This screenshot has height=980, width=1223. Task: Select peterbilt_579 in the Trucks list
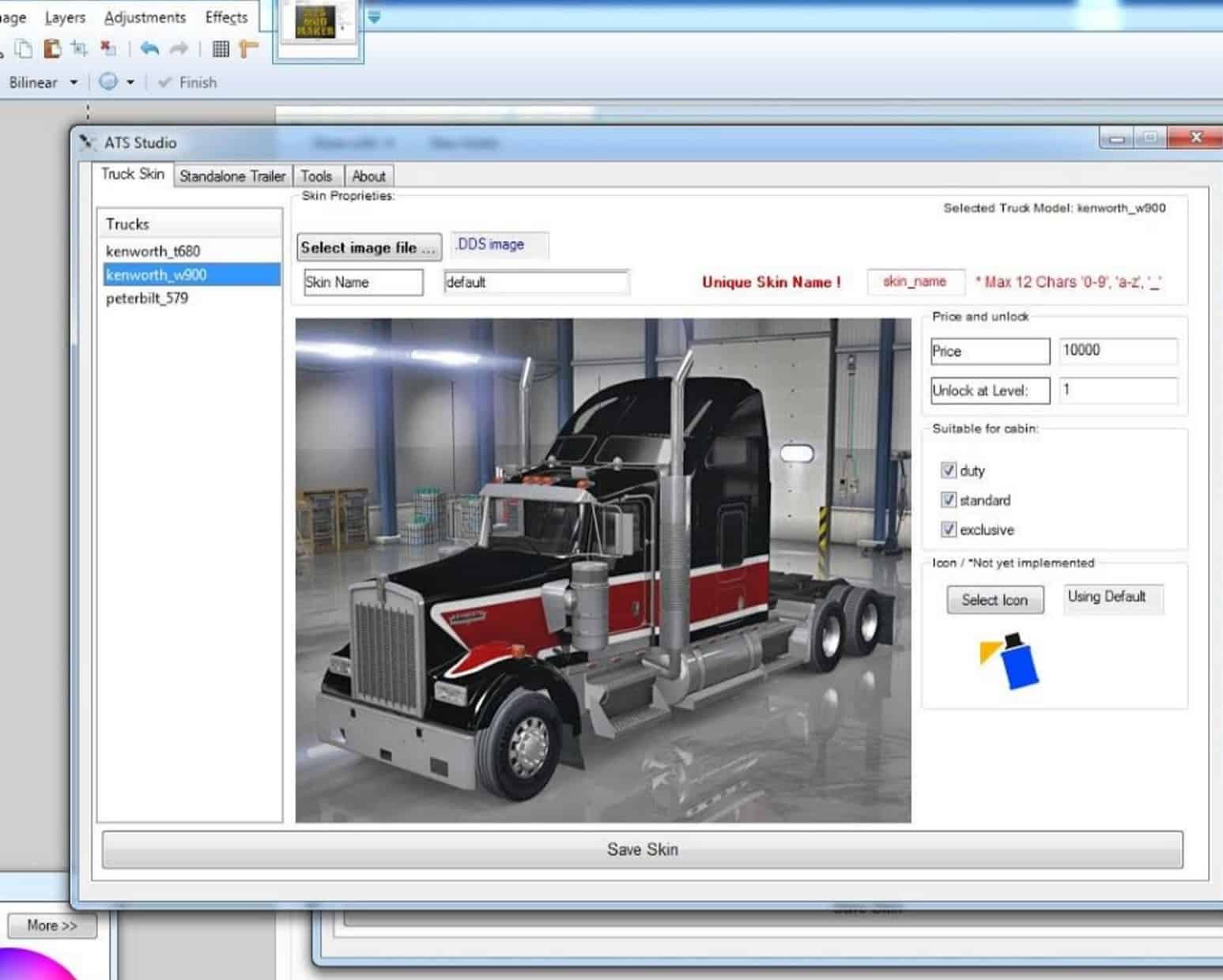(147, 298)
